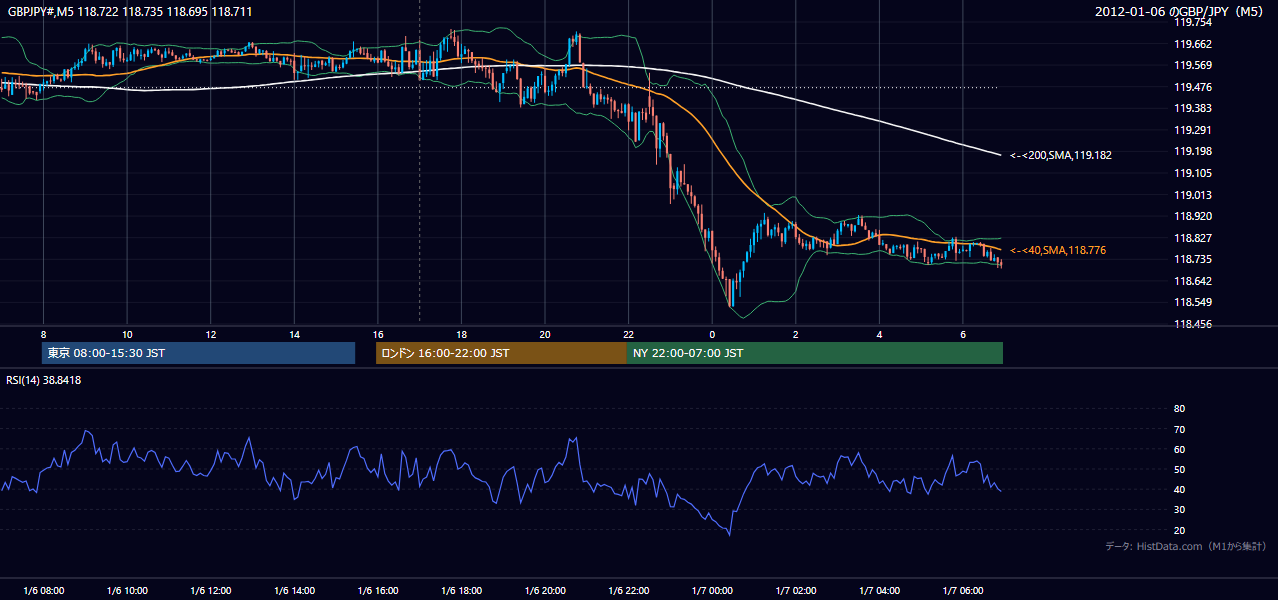Click RSI scale level 80
The image size is (1278, 600).
[1179, 409]
